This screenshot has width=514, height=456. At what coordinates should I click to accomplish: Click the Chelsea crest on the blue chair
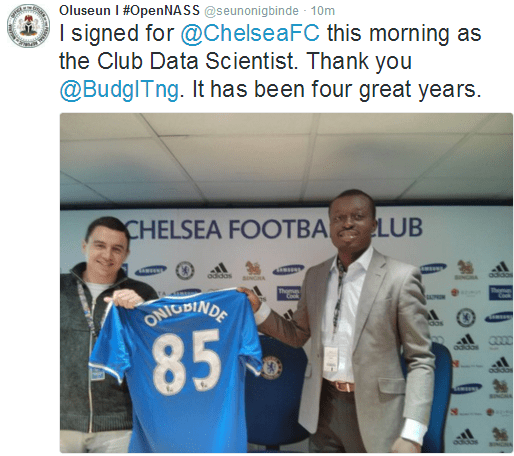pyautogui.click(x=271, y=368)
